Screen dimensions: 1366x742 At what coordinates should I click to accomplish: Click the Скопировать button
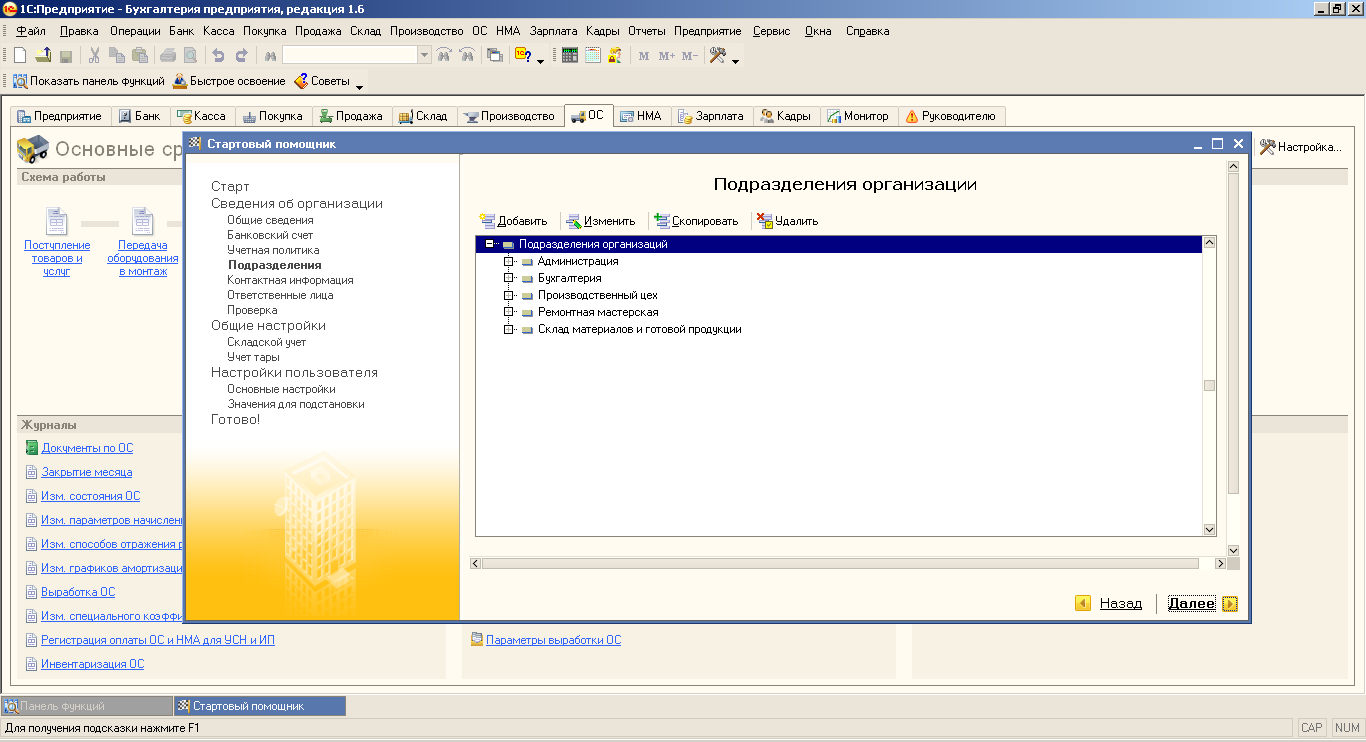click(x=696, y=221)
